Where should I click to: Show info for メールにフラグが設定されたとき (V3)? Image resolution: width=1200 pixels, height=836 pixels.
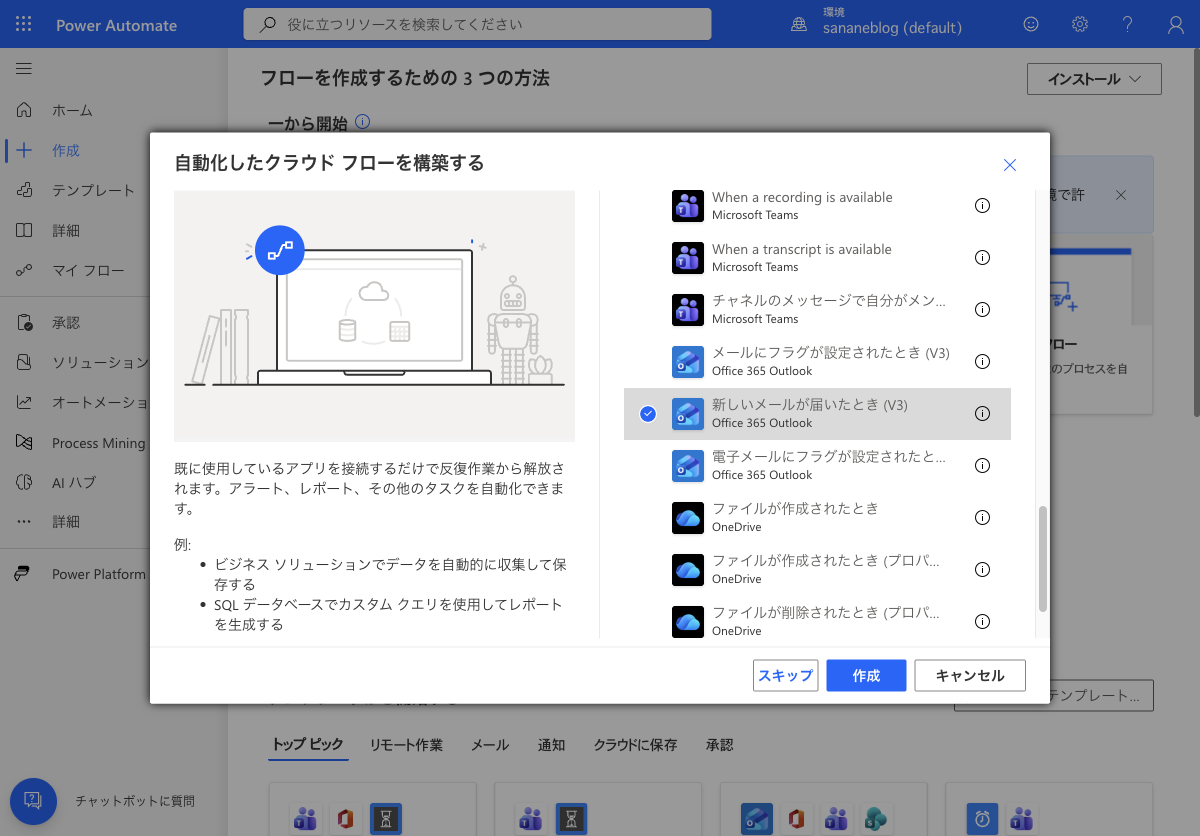tap(982, 361)
